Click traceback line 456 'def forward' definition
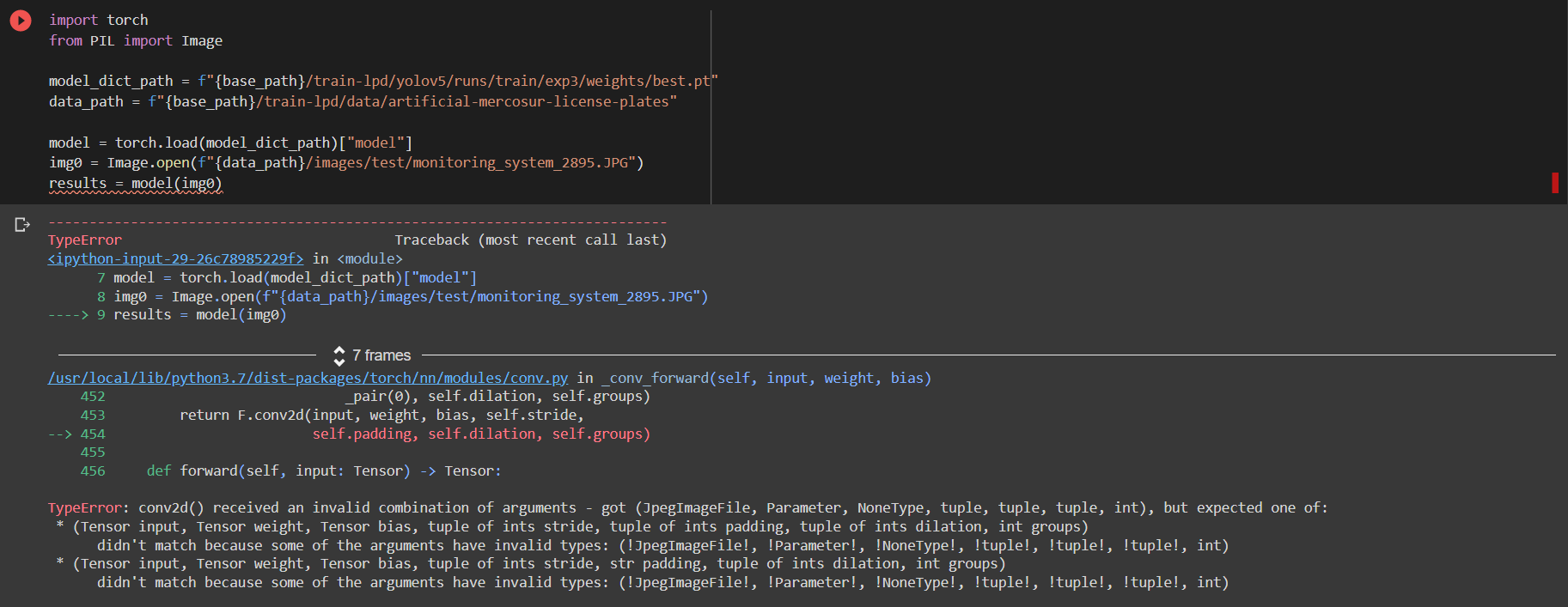The image size is (1568, 607). [324, 470]
